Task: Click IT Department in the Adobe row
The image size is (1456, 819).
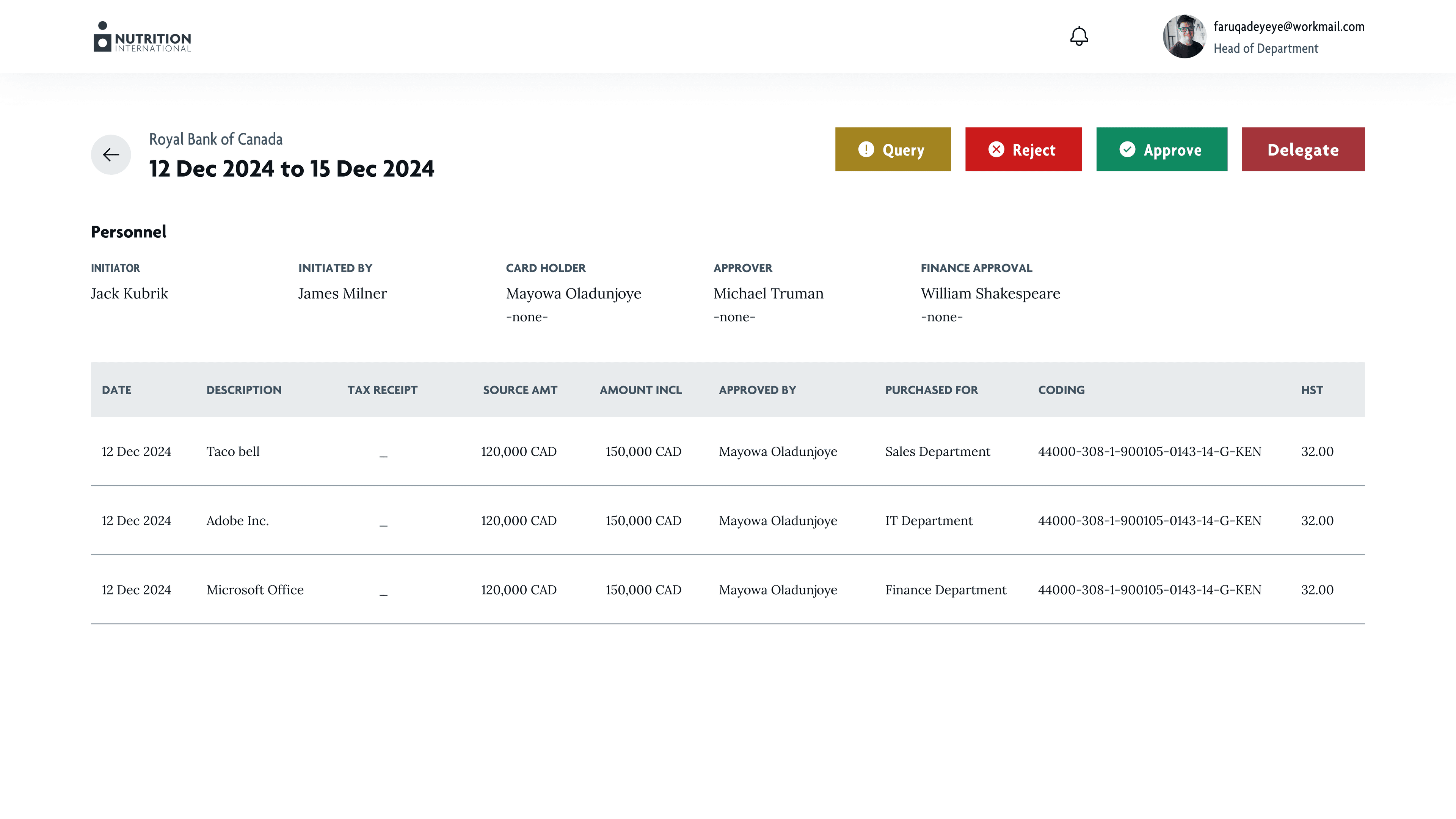Action: pyautogui.click(x=929, y=521)
